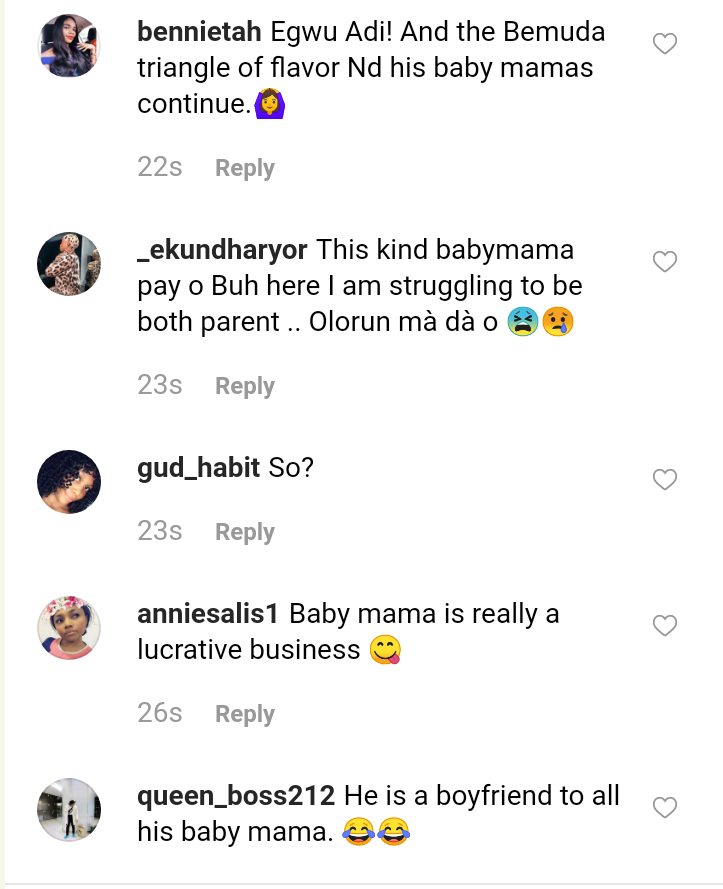
Task: Open bennietah's profile picture
Action: coord(69,46)
